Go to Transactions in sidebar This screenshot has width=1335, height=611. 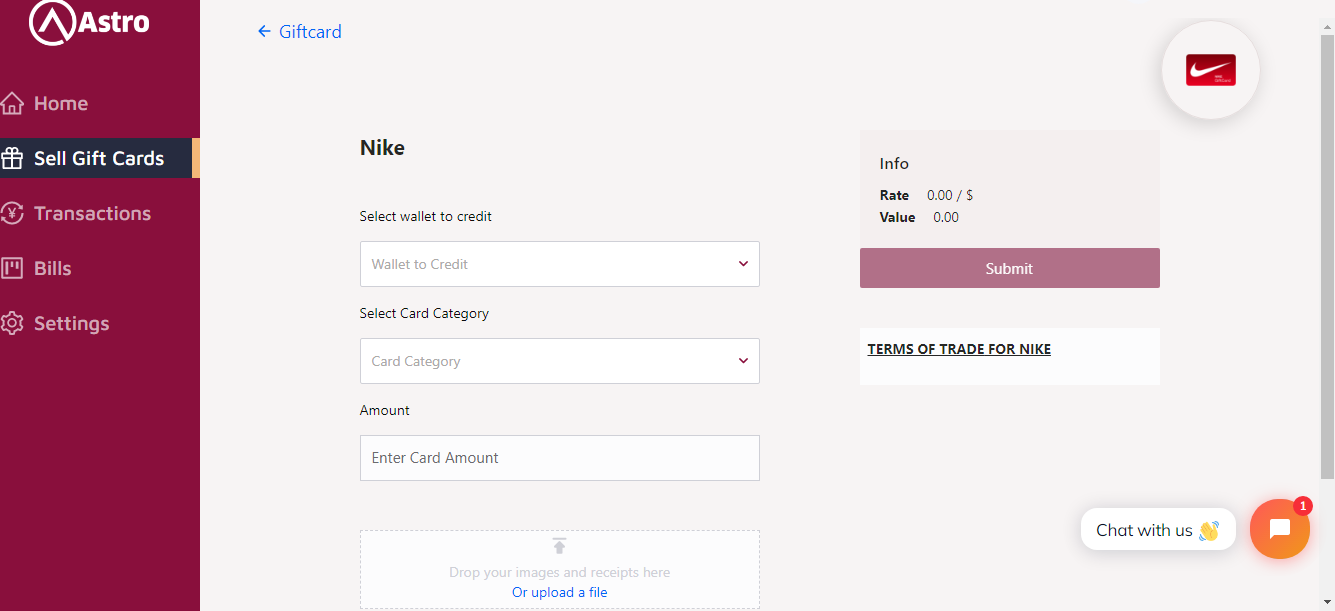point(92,213)
